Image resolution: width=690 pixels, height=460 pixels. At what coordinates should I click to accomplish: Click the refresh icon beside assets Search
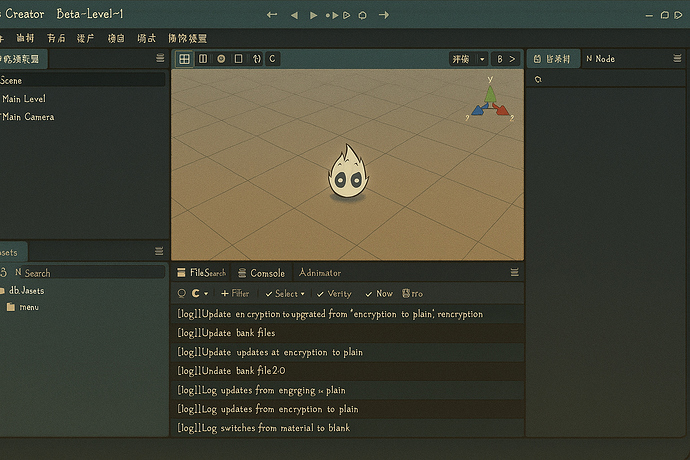4,272
